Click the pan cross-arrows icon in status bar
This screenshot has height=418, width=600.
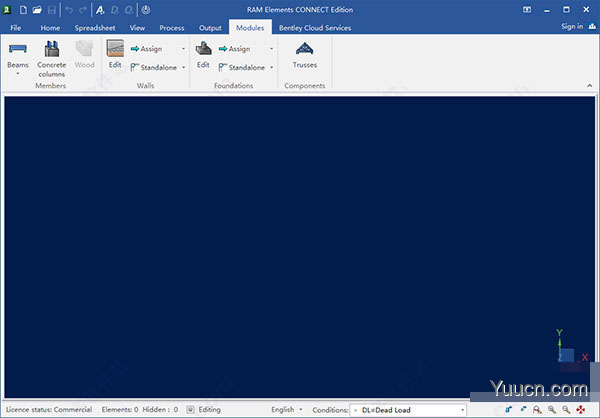pos(580,410)
